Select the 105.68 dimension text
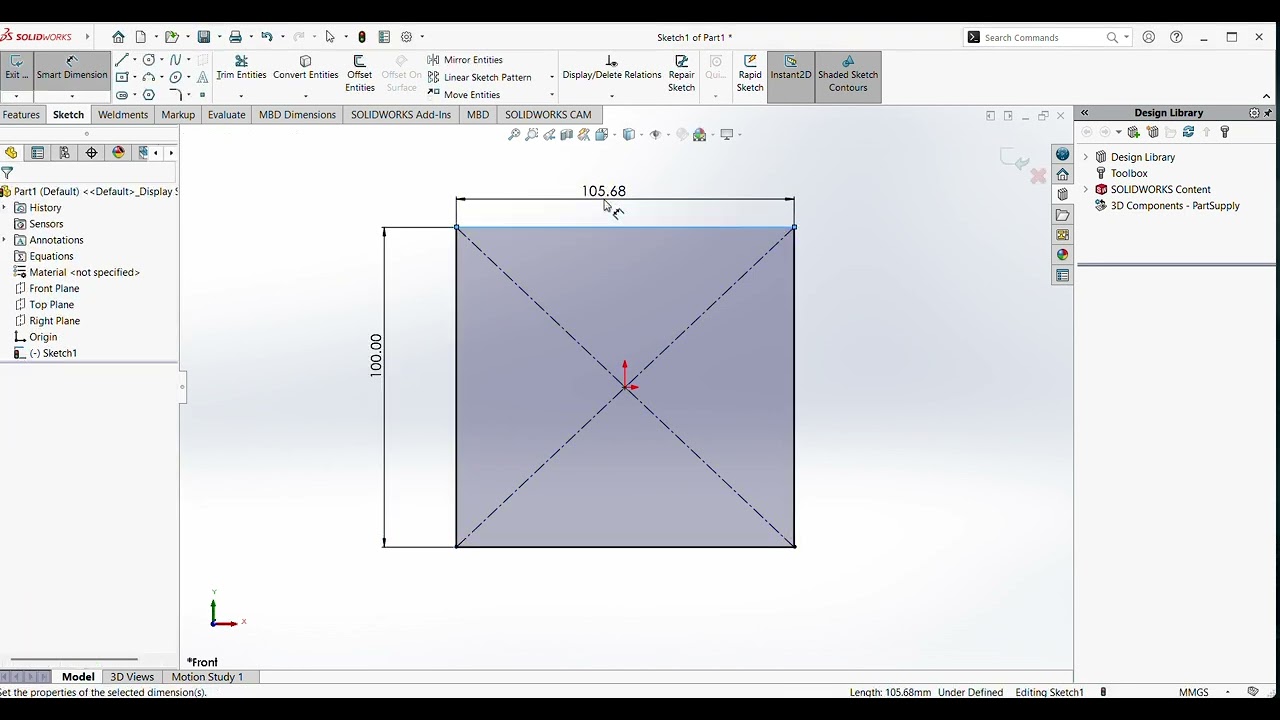The image size is (1280, 720). point(604,191)
